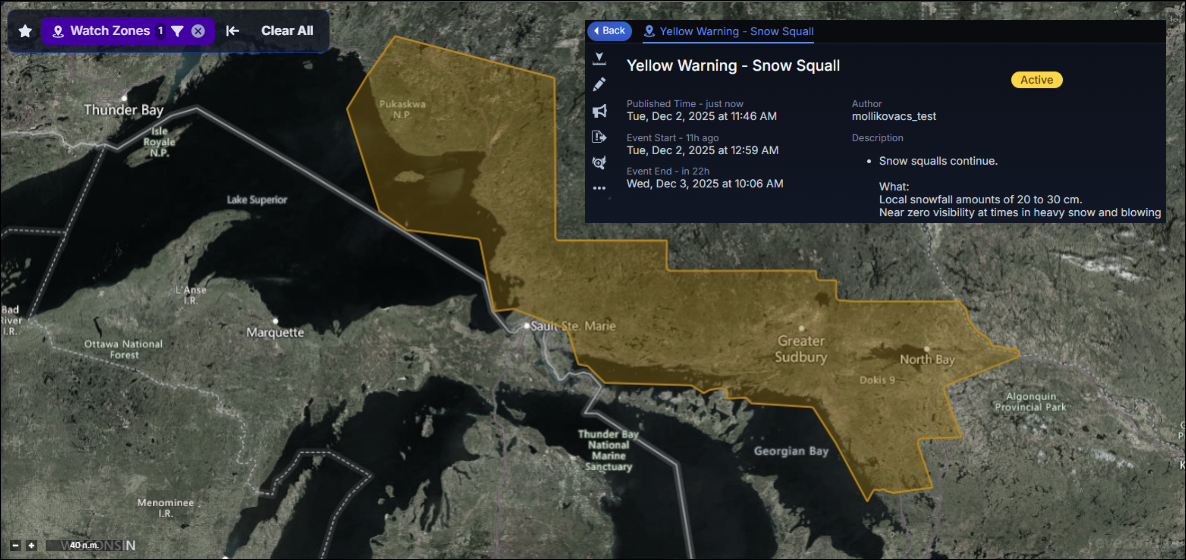Click the Greater Sudbury label on map
This screenshot has height=560, width=1186.
point(802,349)
